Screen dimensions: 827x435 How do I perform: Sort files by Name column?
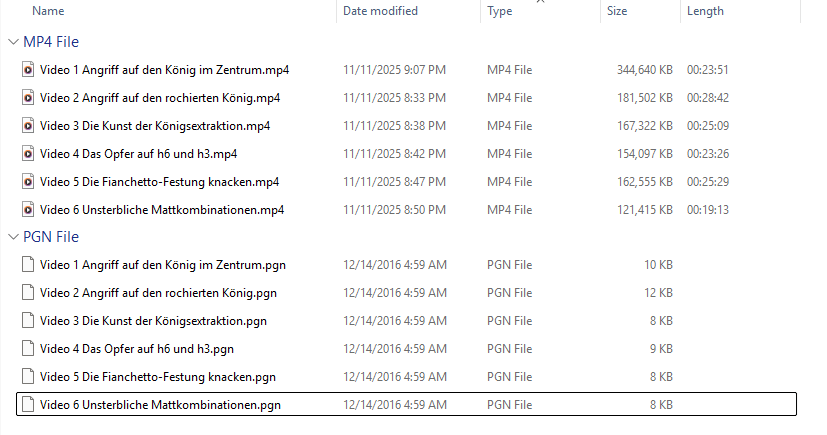click(48, 11)
